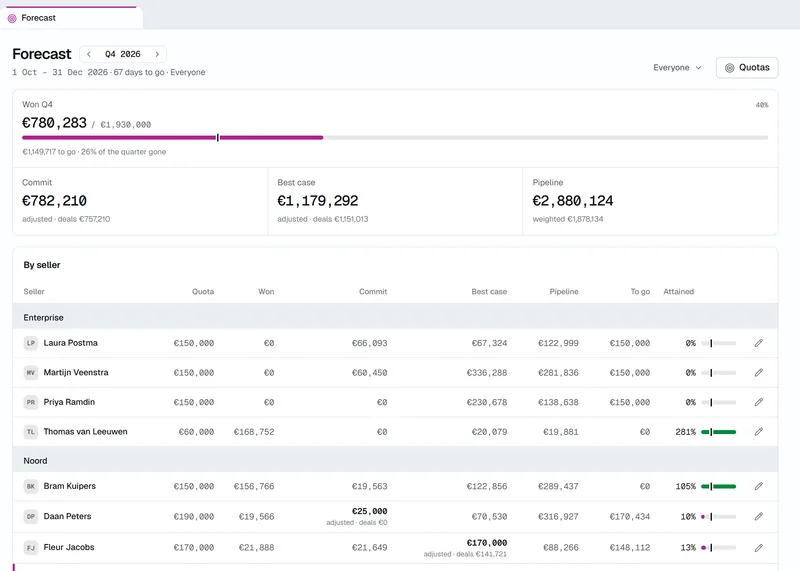Click the Won column header
Image resolution: width=800 pixels, height=571 pixels.
tap(266, 291)
